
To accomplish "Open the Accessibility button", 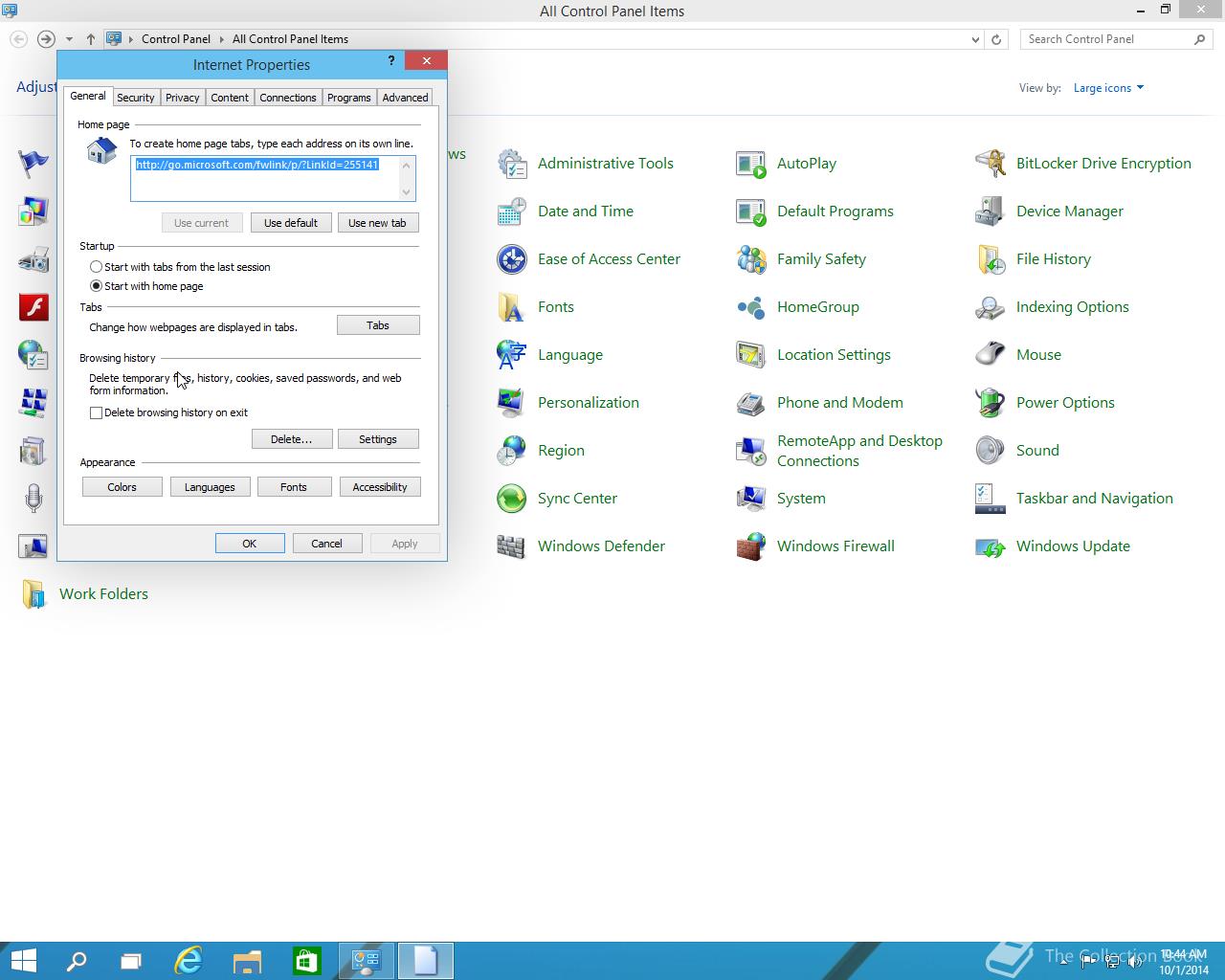I will 380,487.
